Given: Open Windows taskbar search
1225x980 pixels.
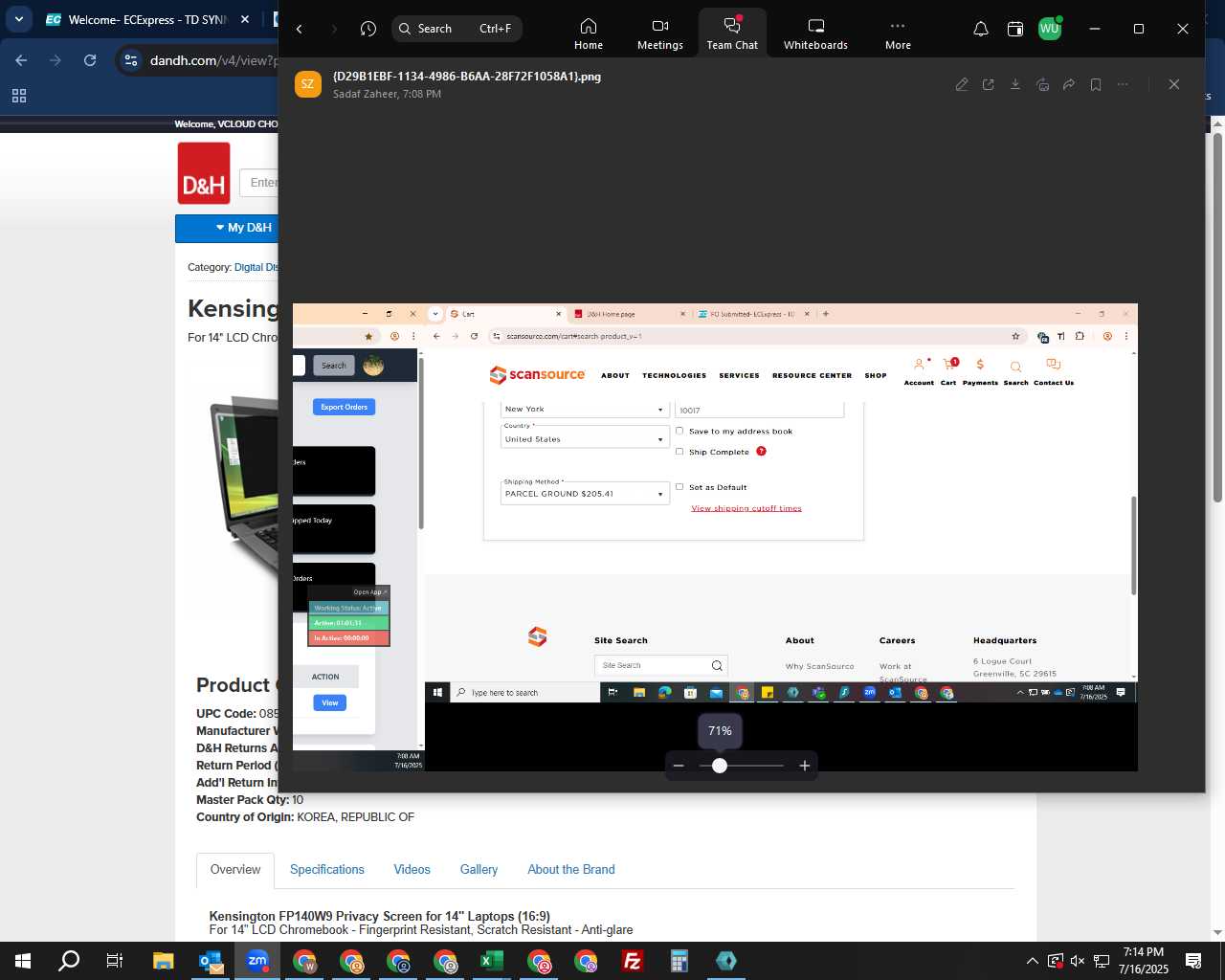Looking at the screenshot, I should (x=69, y=961).
